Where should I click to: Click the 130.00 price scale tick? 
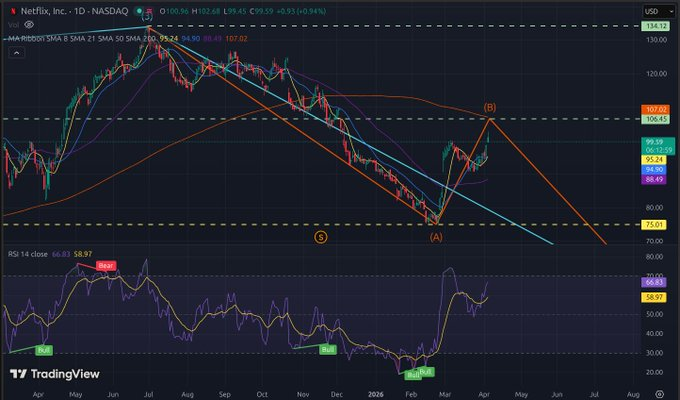click(x=656, y=39)
